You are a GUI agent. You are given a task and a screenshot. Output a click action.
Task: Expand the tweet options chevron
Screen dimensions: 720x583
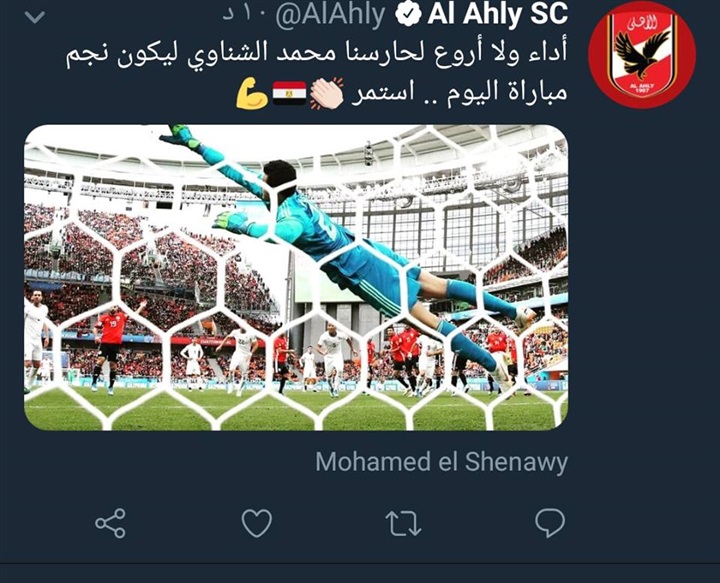click(35, 17)
